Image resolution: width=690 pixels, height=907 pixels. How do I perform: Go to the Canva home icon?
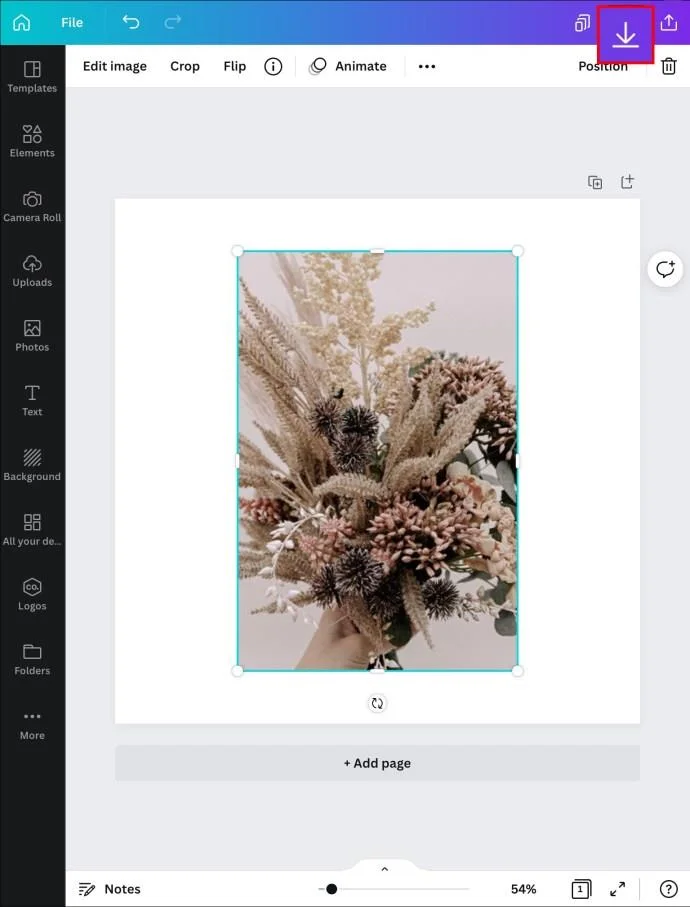coord(22,23)
